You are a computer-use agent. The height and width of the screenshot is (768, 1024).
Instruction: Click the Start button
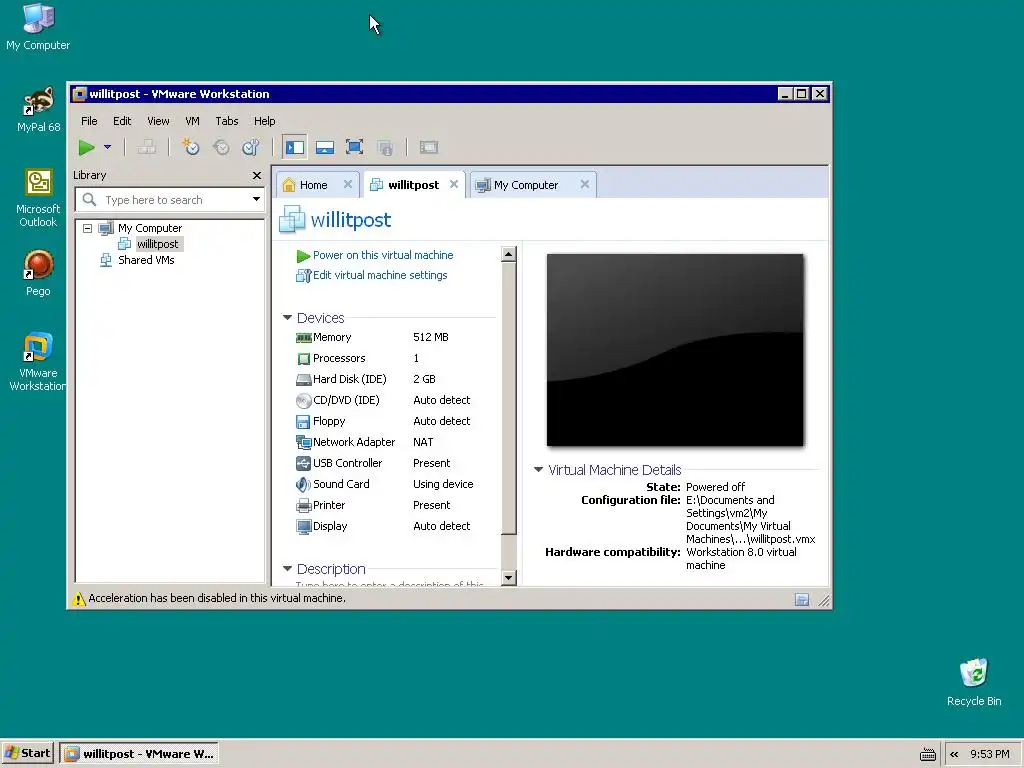[x=27, y=754]
